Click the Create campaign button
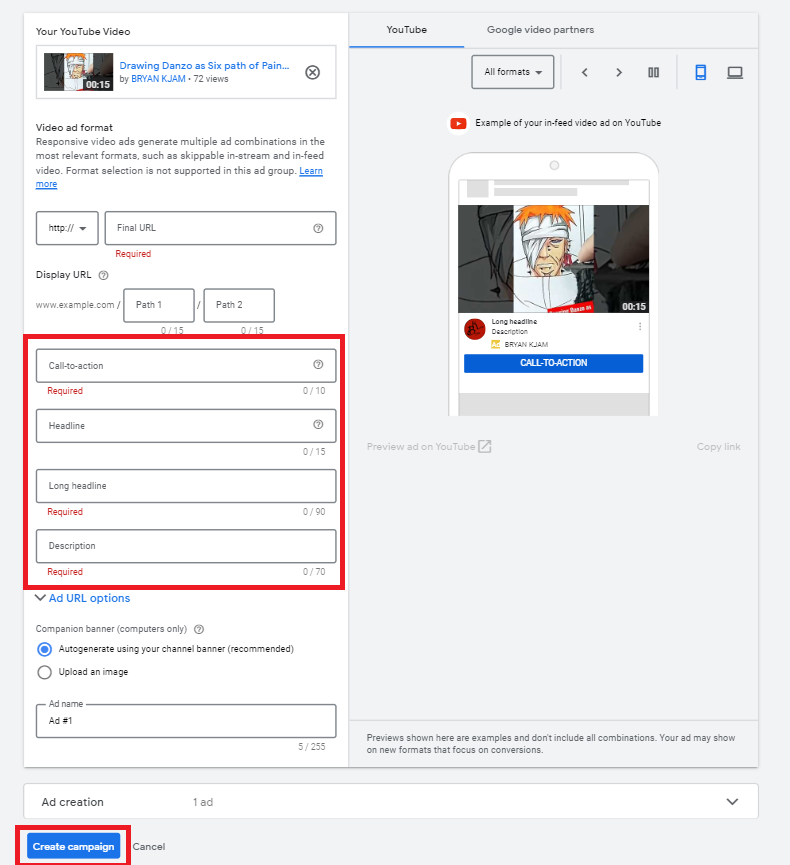 73,846
